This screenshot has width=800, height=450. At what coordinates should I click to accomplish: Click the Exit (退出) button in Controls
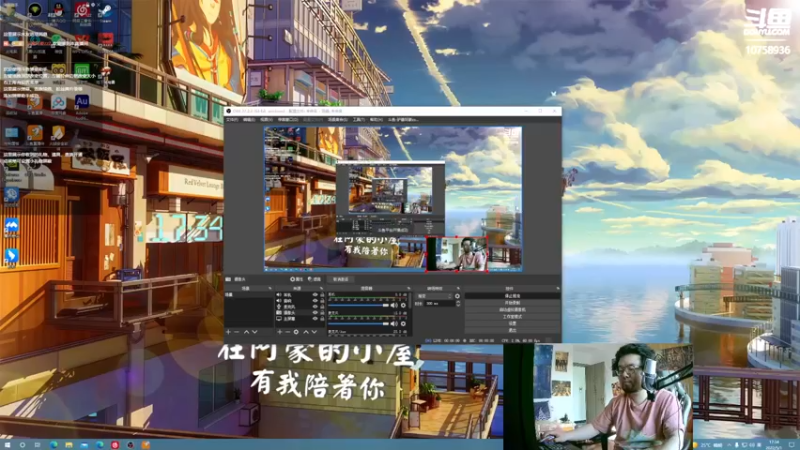(512, 330)
